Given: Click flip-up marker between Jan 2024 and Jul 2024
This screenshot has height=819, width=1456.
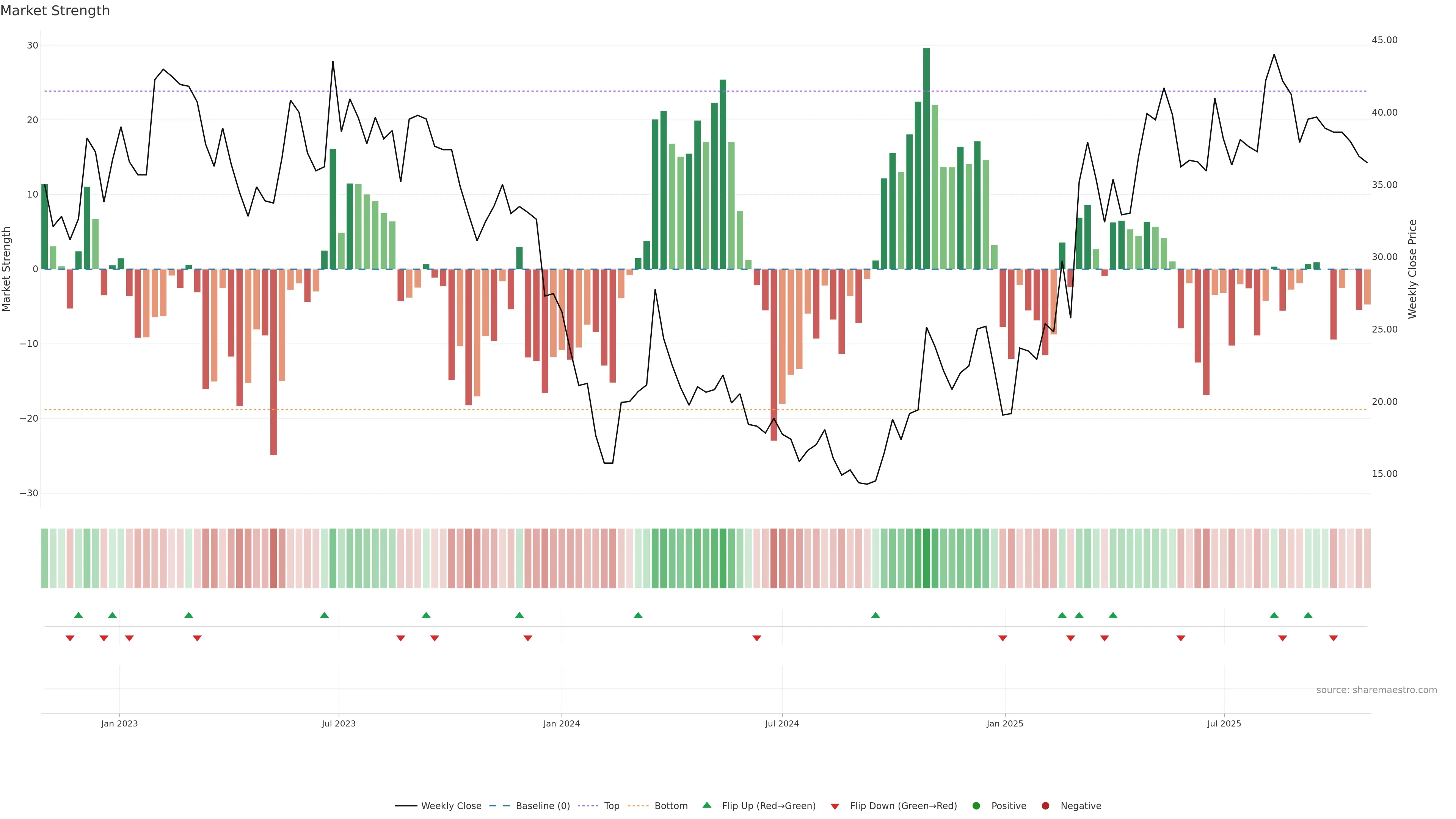Looking at the screenshot, I should click(638, 615).
